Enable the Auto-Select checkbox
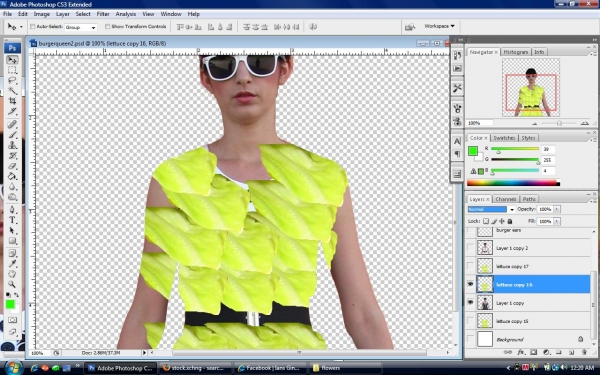The image size is (600, 375). coord(33,27)
